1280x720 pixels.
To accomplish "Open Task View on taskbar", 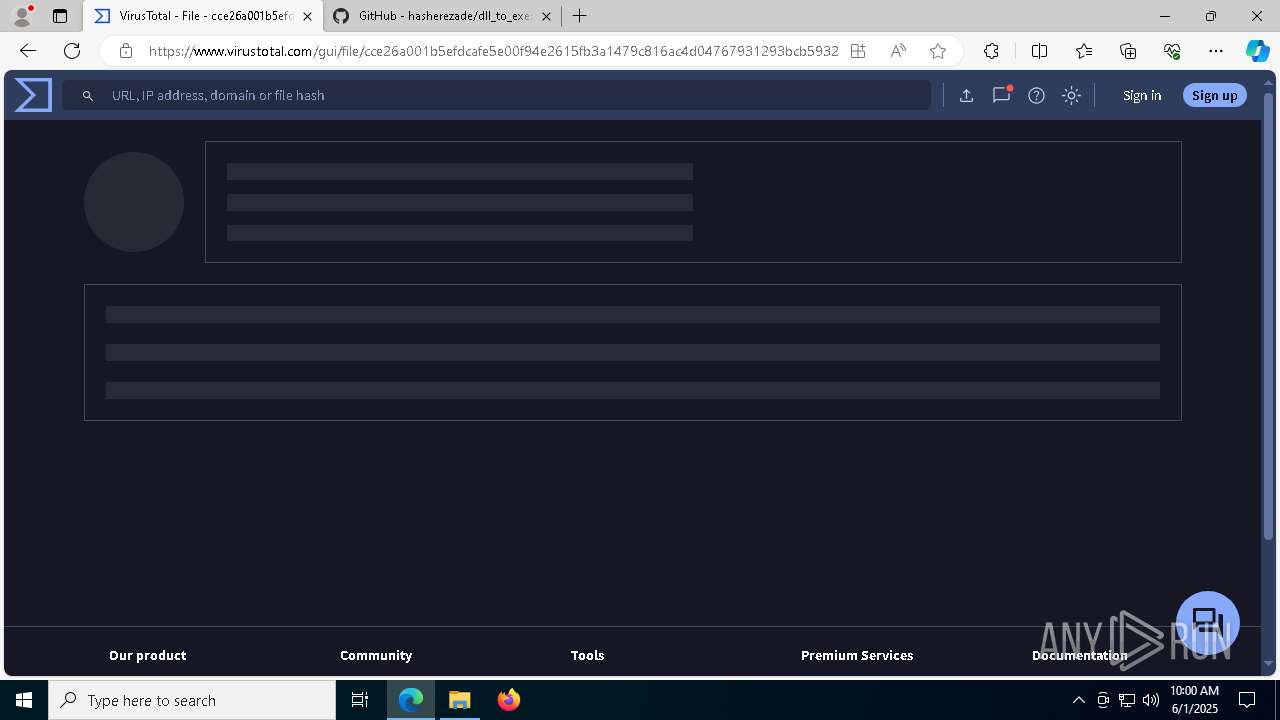I will [360, 700].
